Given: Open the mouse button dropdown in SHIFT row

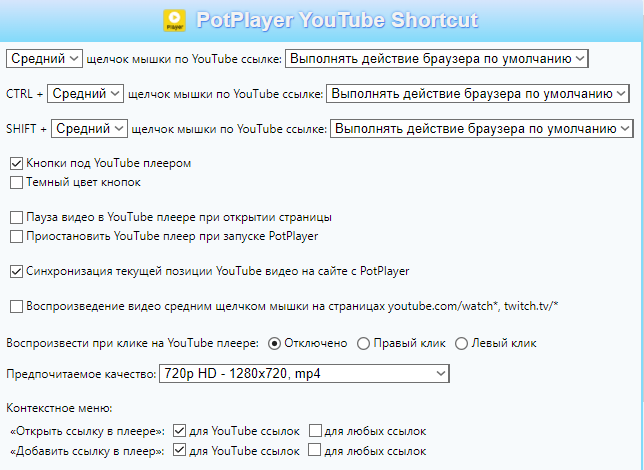Looking at the screenshot, I should pos(90,129).
